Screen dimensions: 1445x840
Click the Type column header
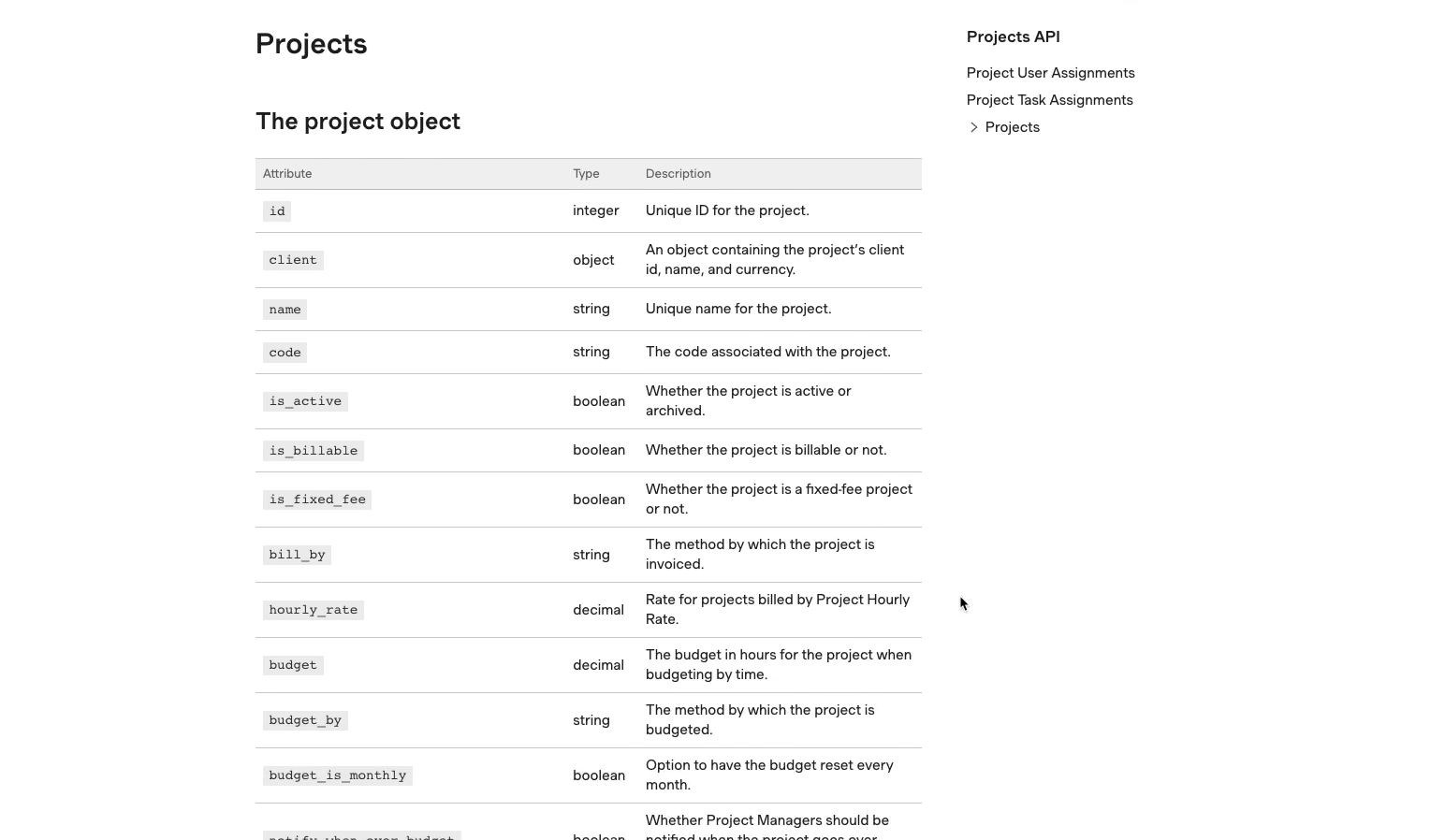(586, 174)
